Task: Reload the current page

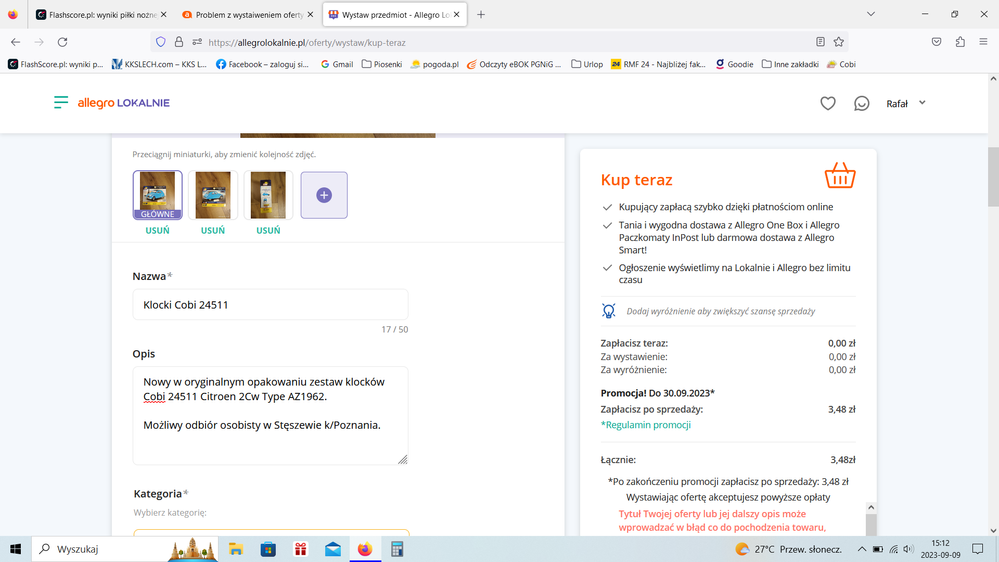Action: [62, 42]
